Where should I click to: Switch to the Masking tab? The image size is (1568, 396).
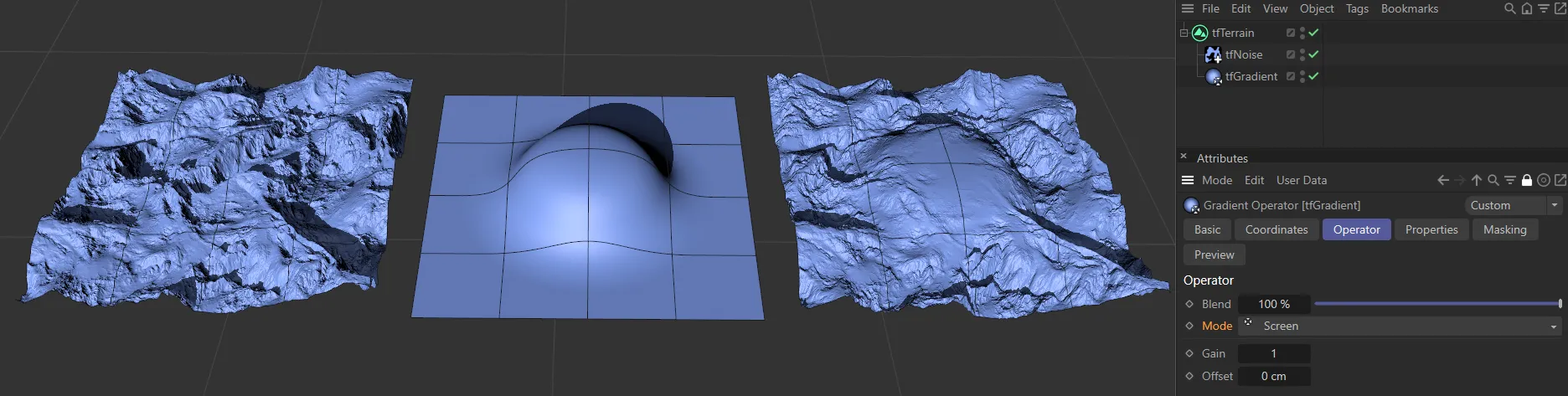pos(1504,229)
